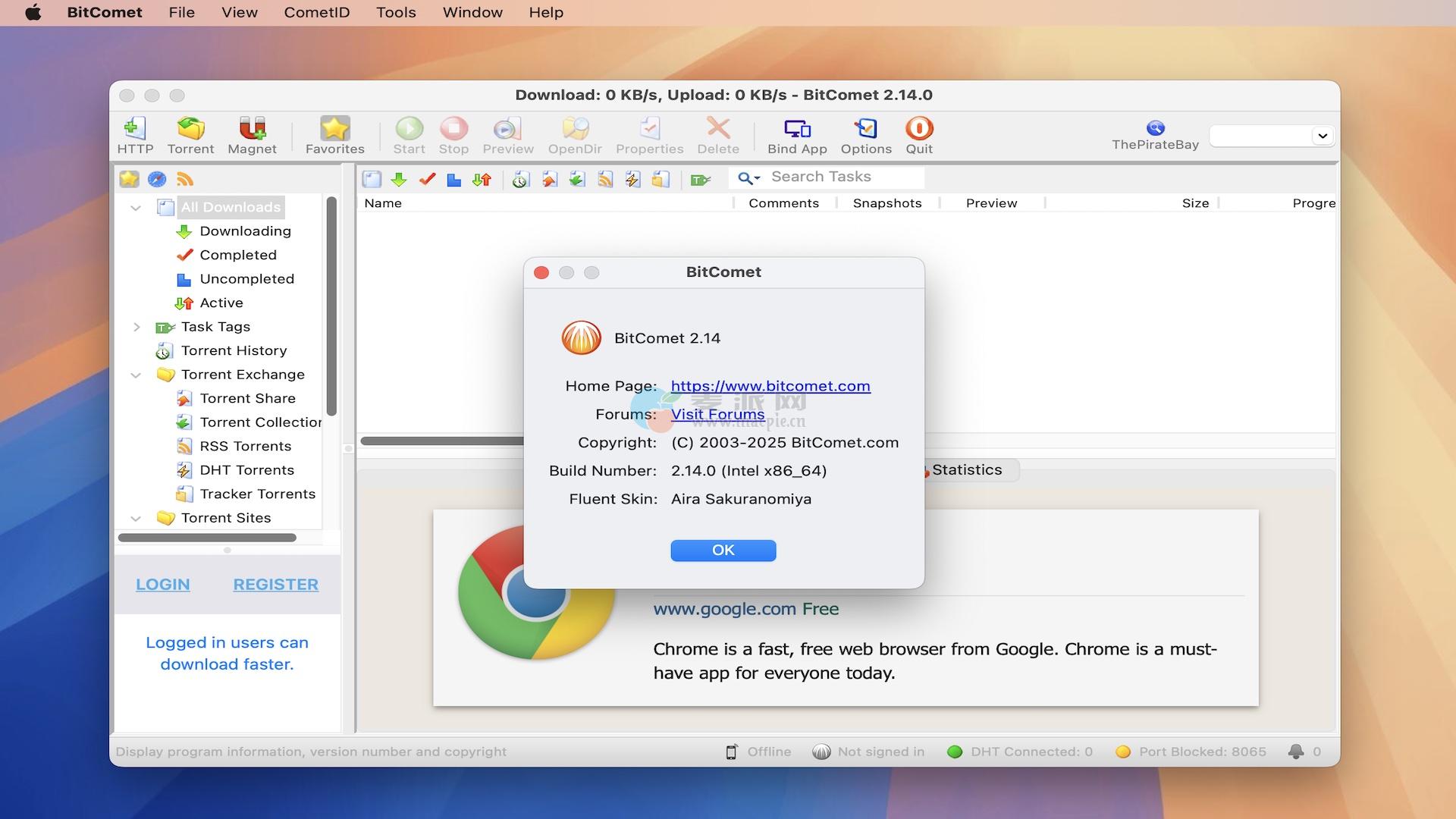Add a Magnet link download

coord(252,136)
